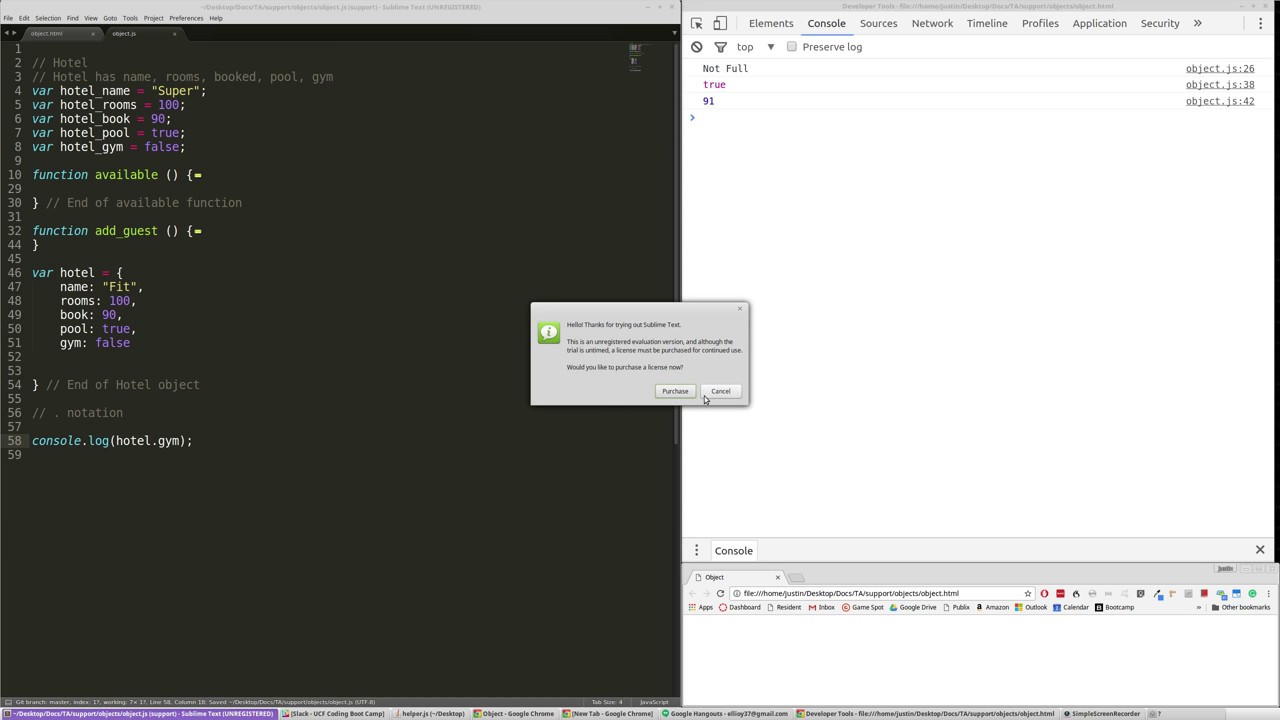Open the DevTools three-dot customize menu
This screenshot has width=1280, height=720.
pyautogui.click(x=1260, y=23)
